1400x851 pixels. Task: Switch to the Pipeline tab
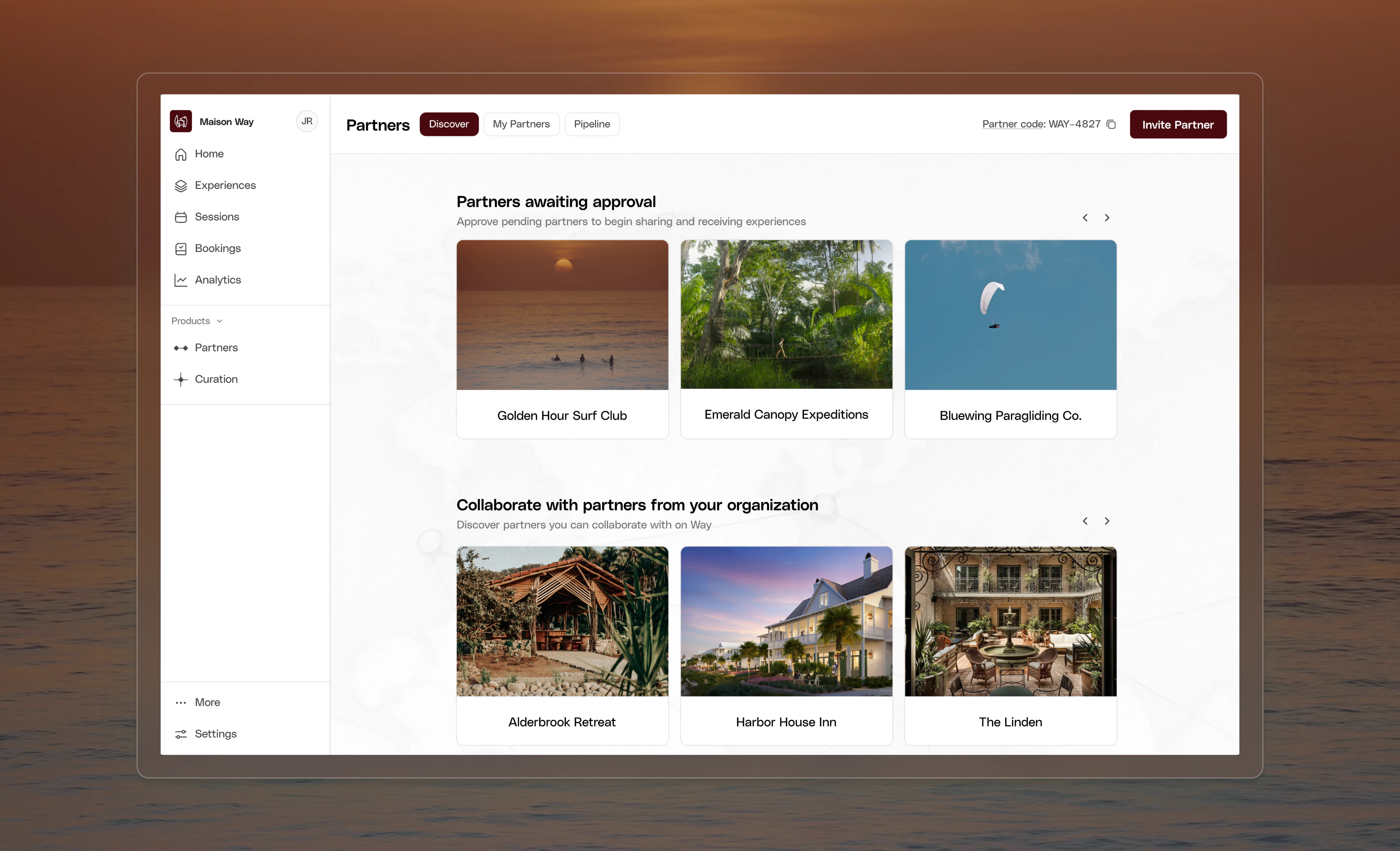pos(592,124)
